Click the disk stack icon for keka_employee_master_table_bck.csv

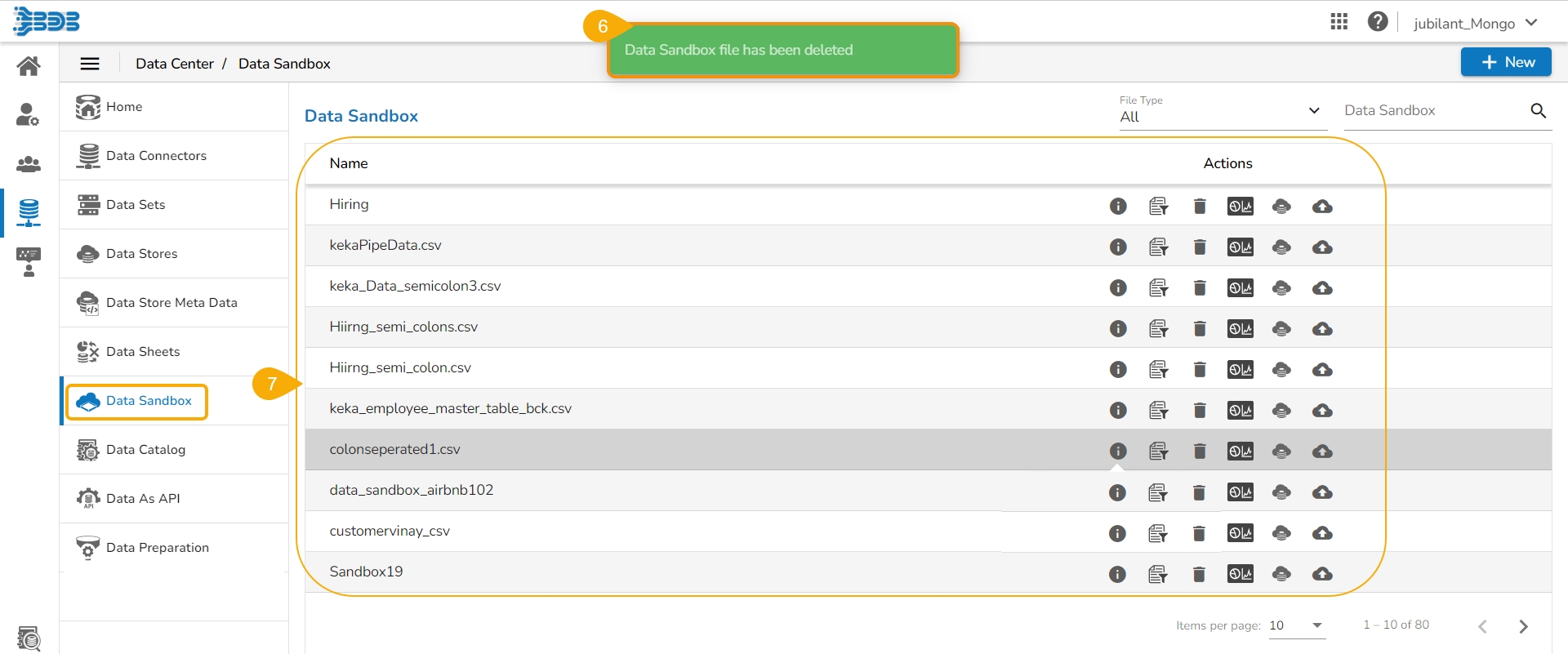(x=1281, y=411)
